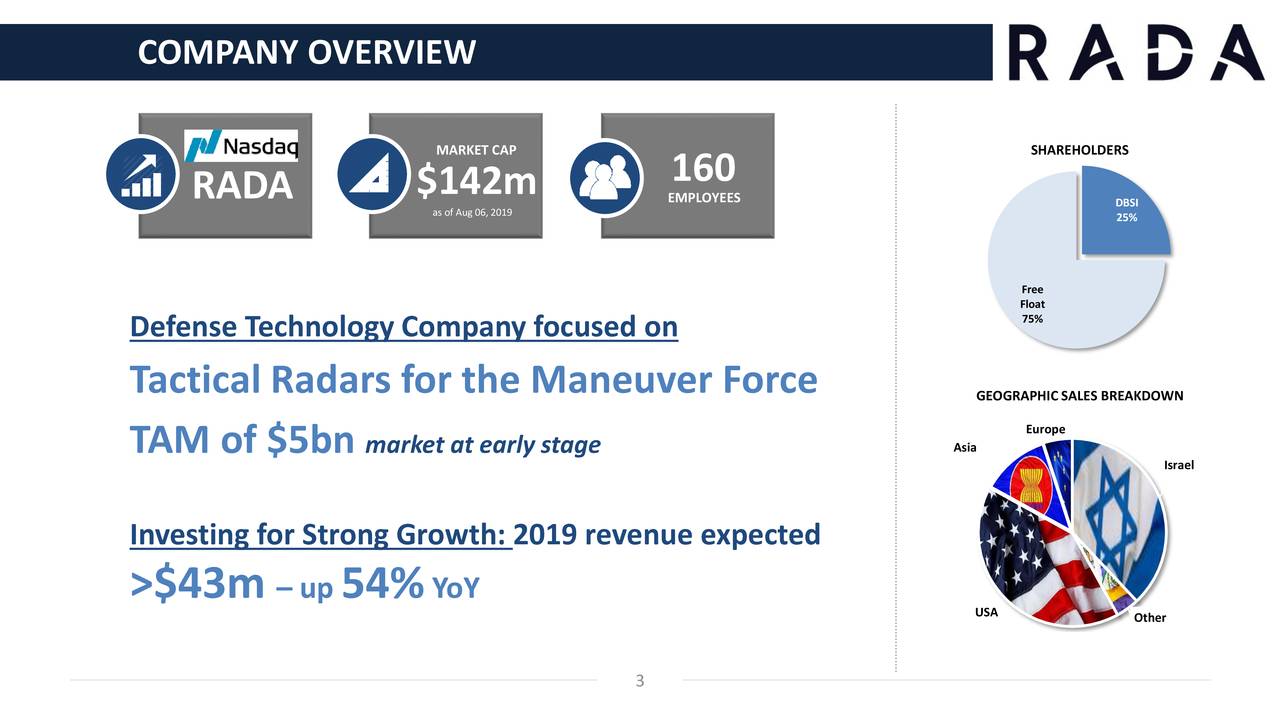Image resolution: width=1280 pixels, height=720 pixels.
Task: Click the blue growth chart arrow icon
Action: [140, 174]
